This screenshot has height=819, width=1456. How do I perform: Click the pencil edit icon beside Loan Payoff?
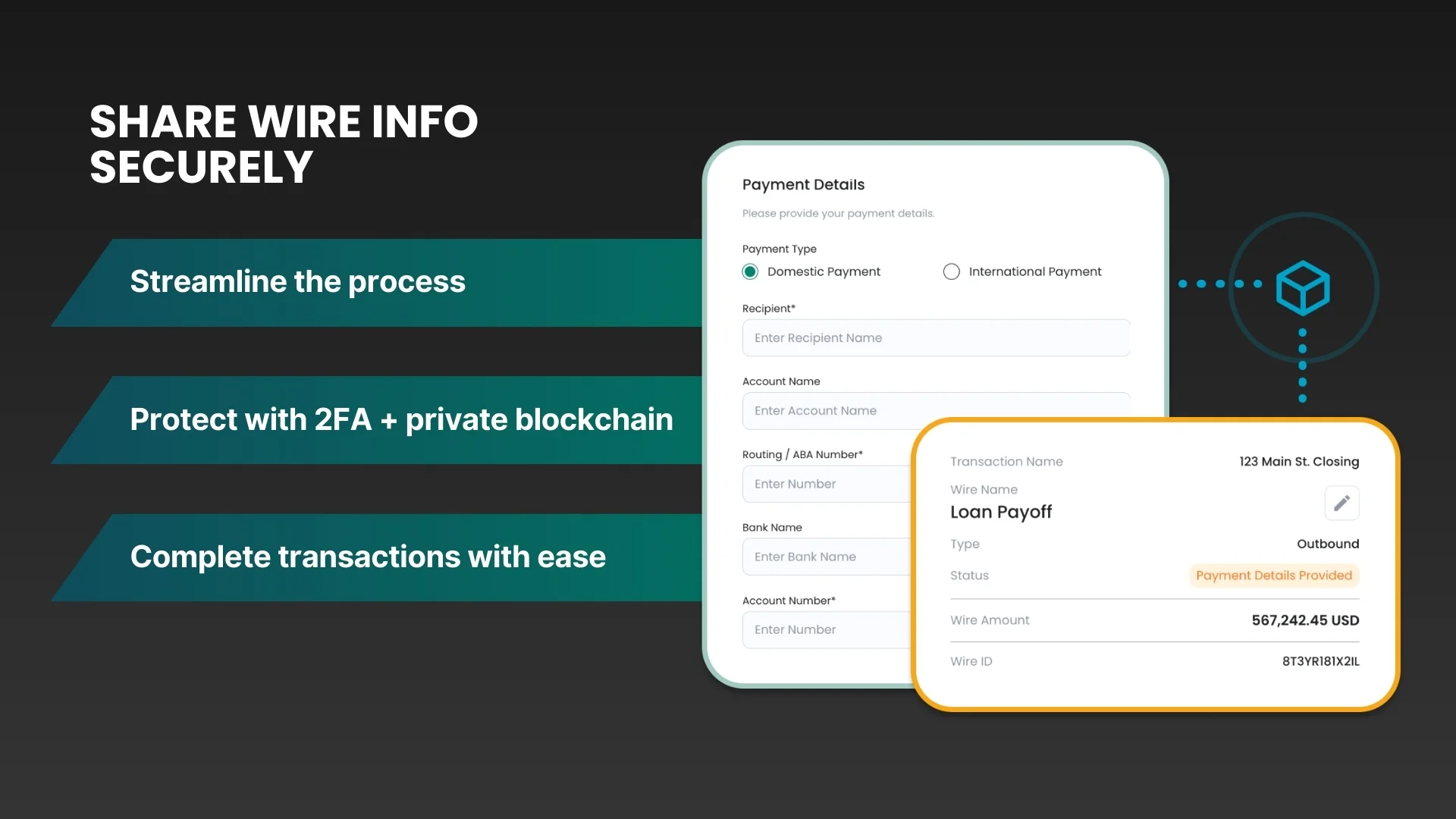(x=1341, y=504)
